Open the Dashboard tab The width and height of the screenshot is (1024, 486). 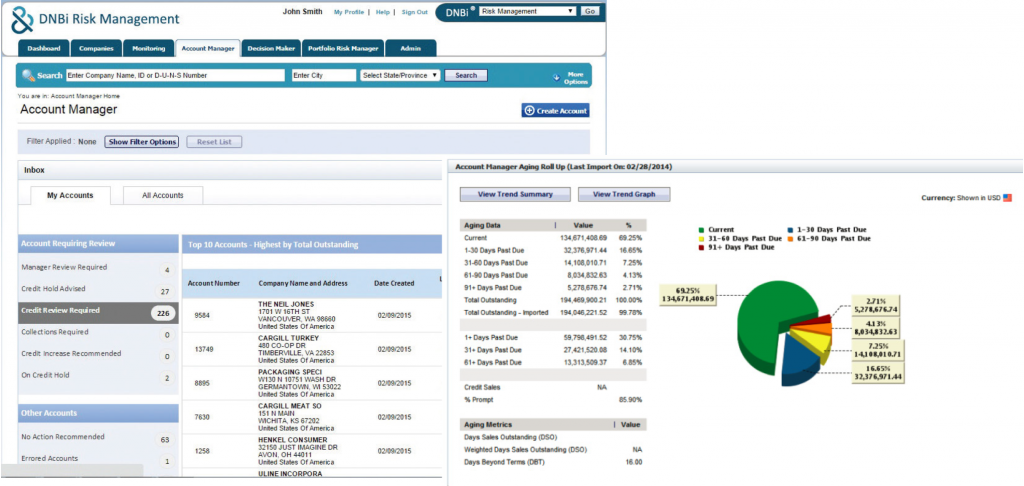click(44, 48)
